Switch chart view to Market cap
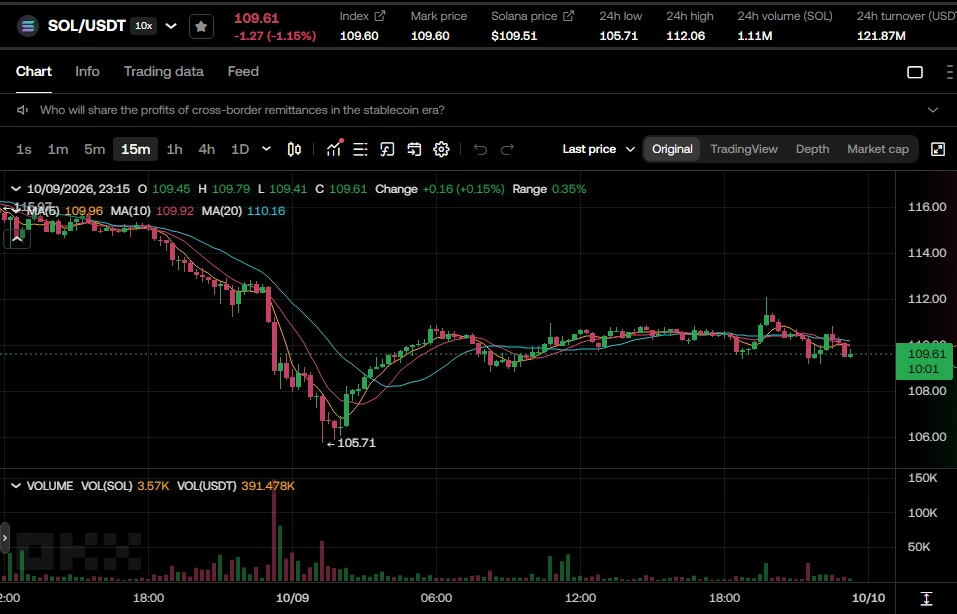The height and width of the screenshot is (614, 957). pos(878,149)
